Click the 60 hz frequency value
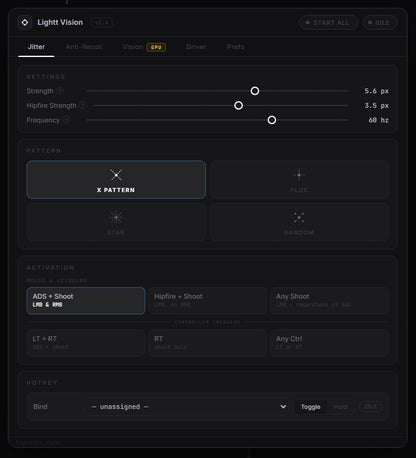Image resolution: width=416 pixels, height=458 pixels. click(378, 120)
